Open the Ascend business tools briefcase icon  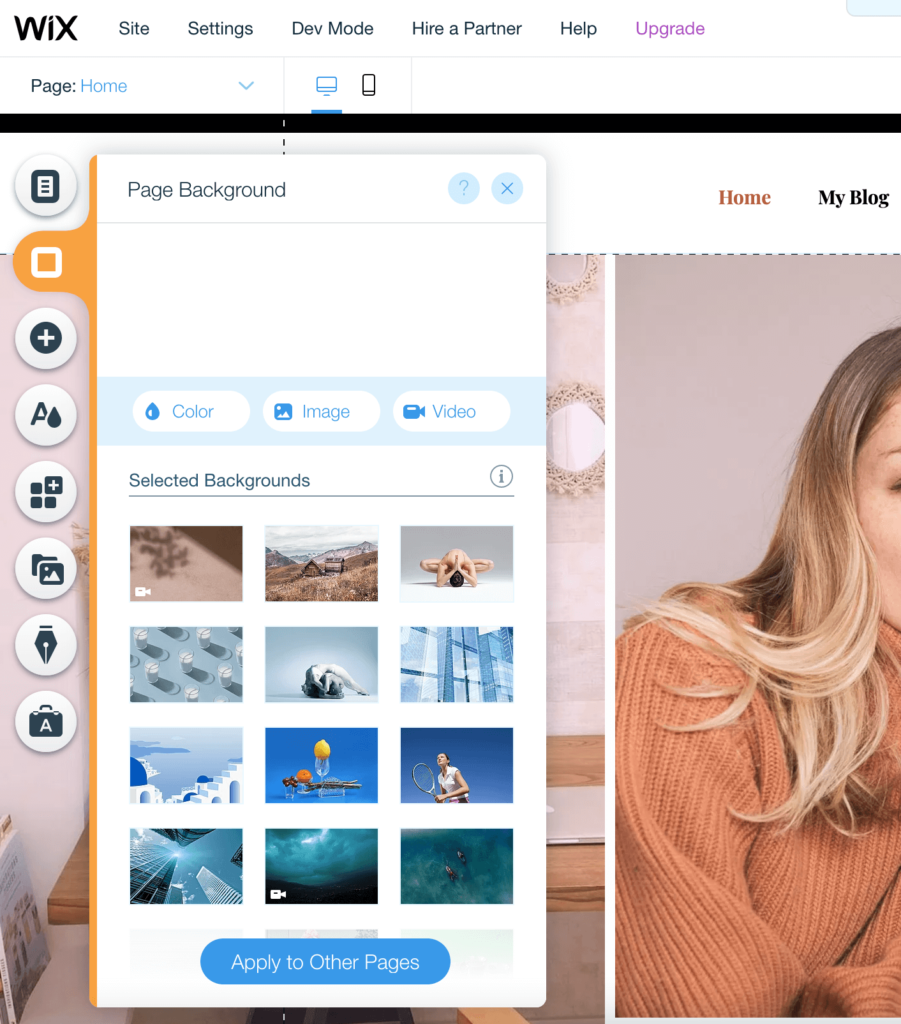click(46, 722)
